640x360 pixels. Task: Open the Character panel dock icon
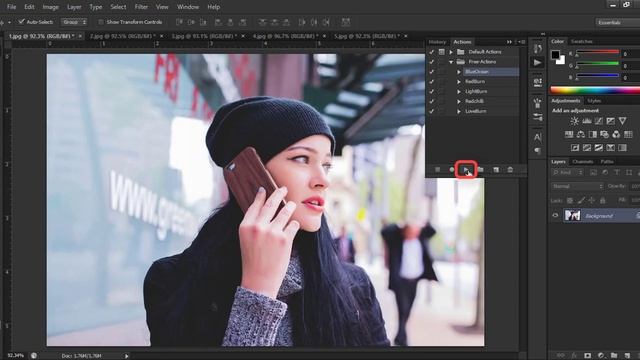pyautogui.click(x=538, y=137)
